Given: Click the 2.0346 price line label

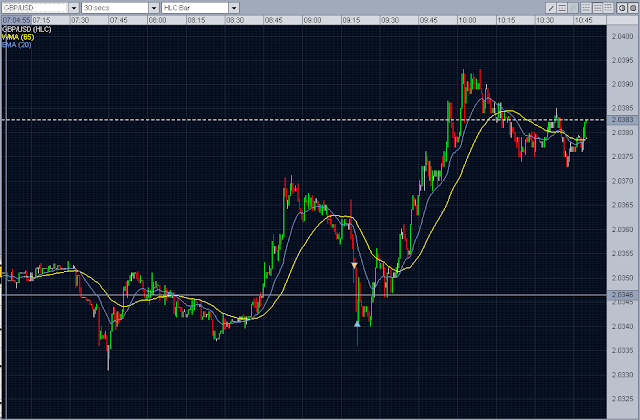Looking at the screenshot, I should (622, 295).
